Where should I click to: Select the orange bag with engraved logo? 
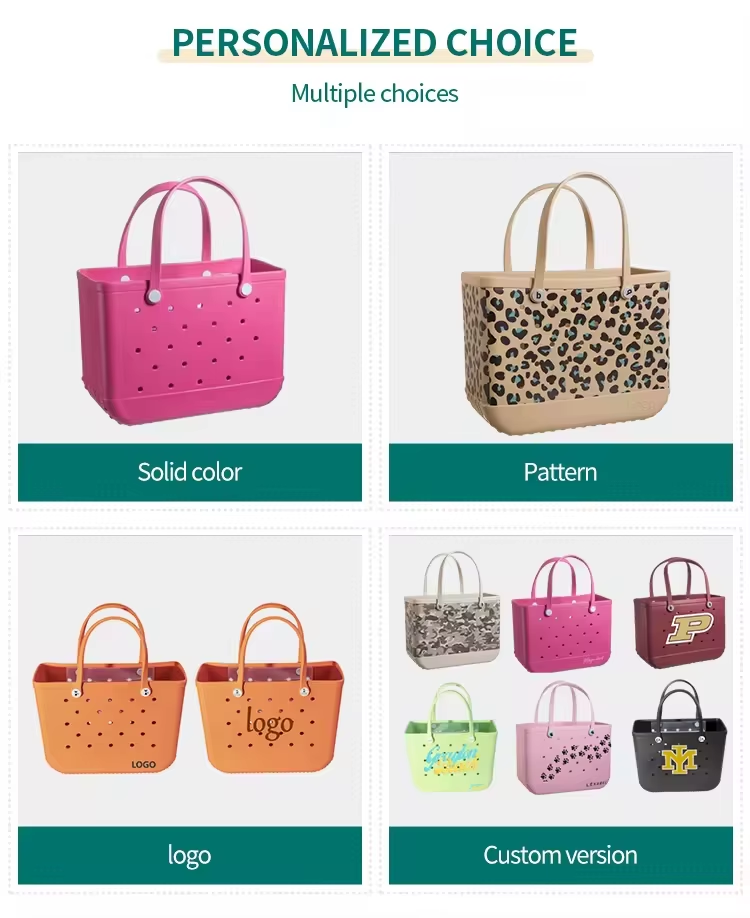pyautogui.click(x=270, y=689)
